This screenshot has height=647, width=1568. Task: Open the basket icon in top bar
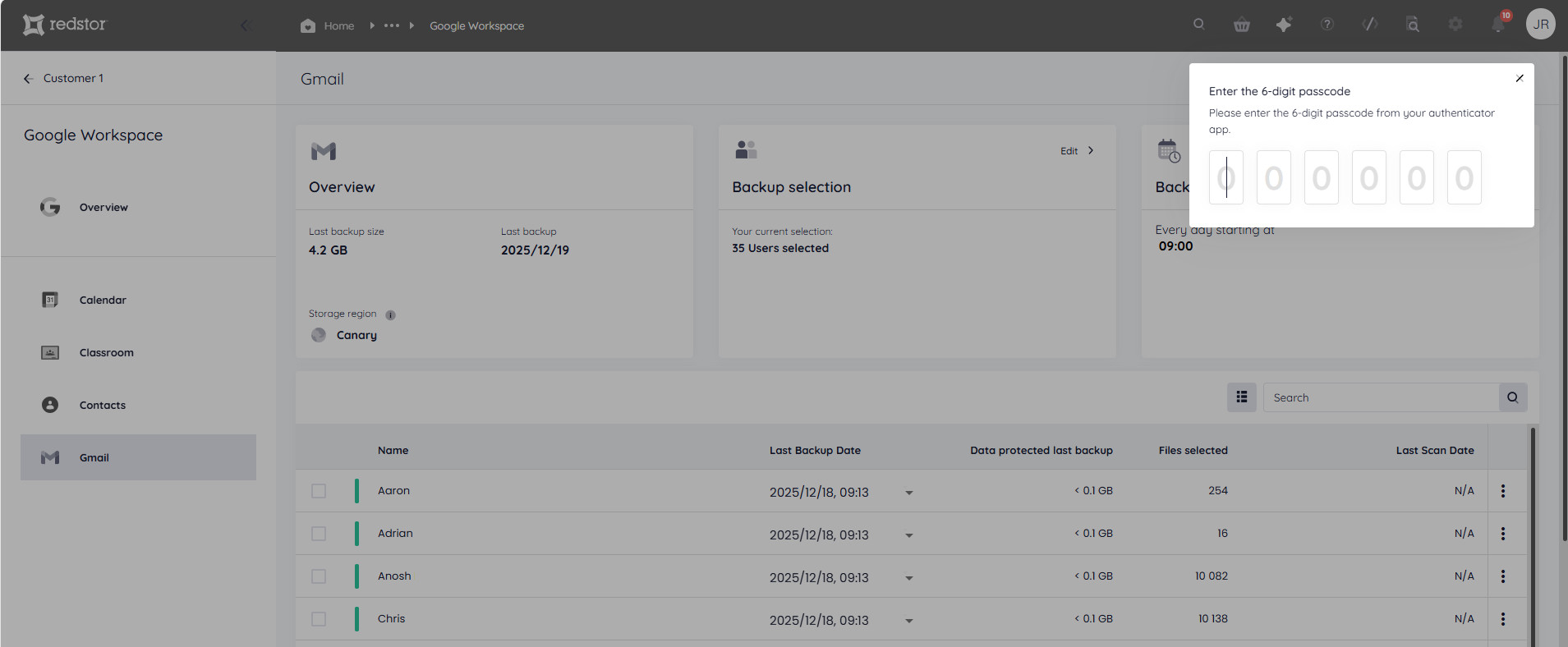coord(1242,25)
